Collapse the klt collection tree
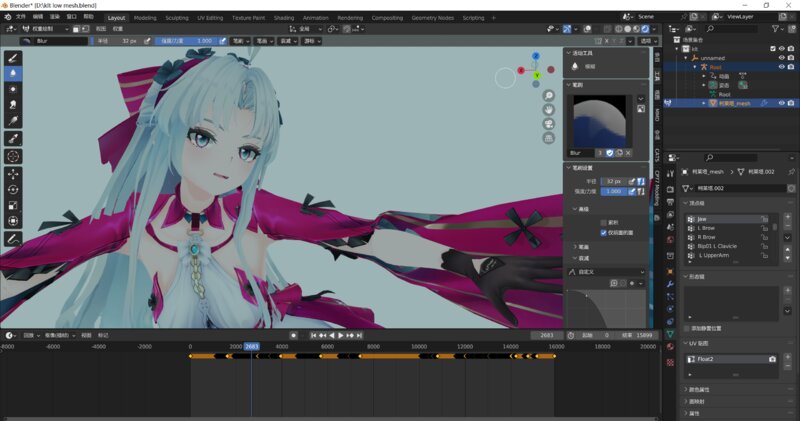This screenshot has height=421, width=800. click(x=677, y=49)
